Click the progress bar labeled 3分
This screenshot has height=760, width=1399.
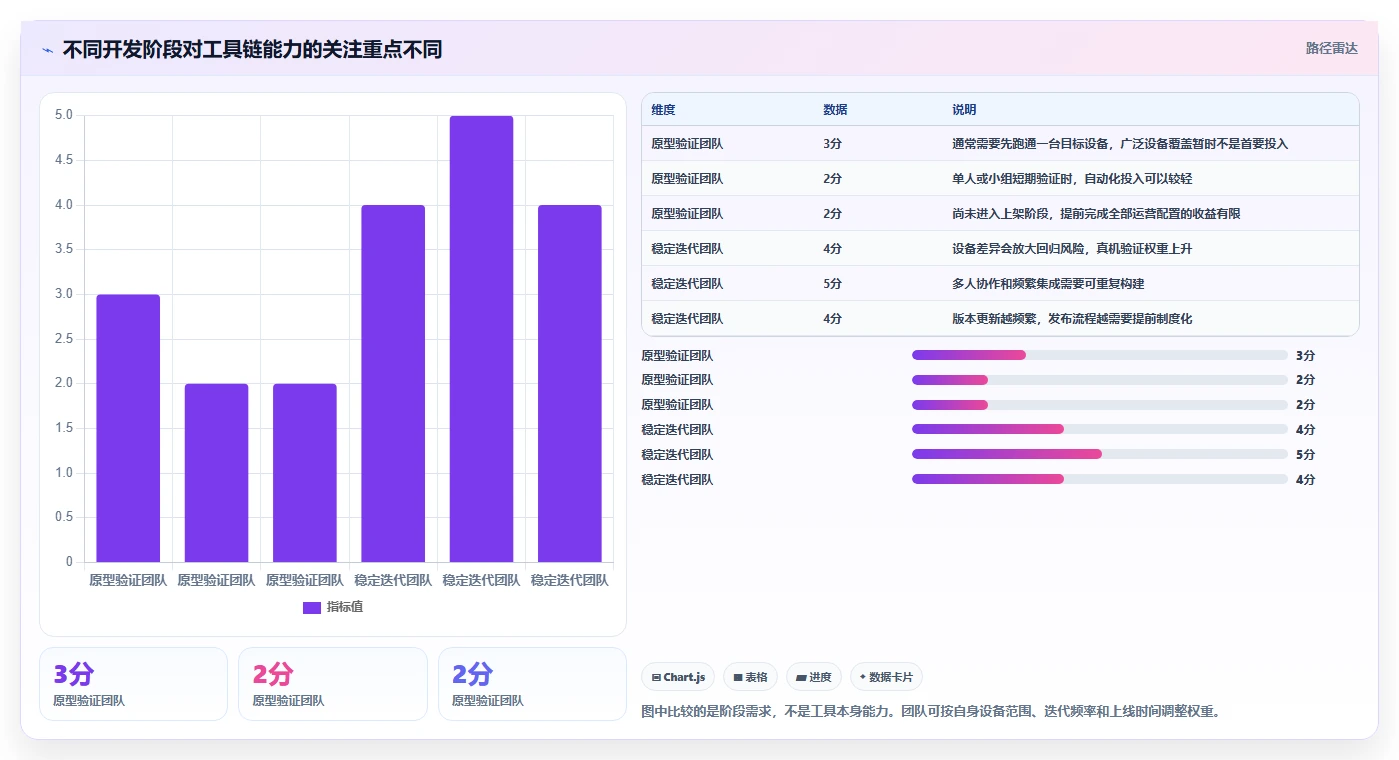pyautogui.click(x=1100, y=355)
